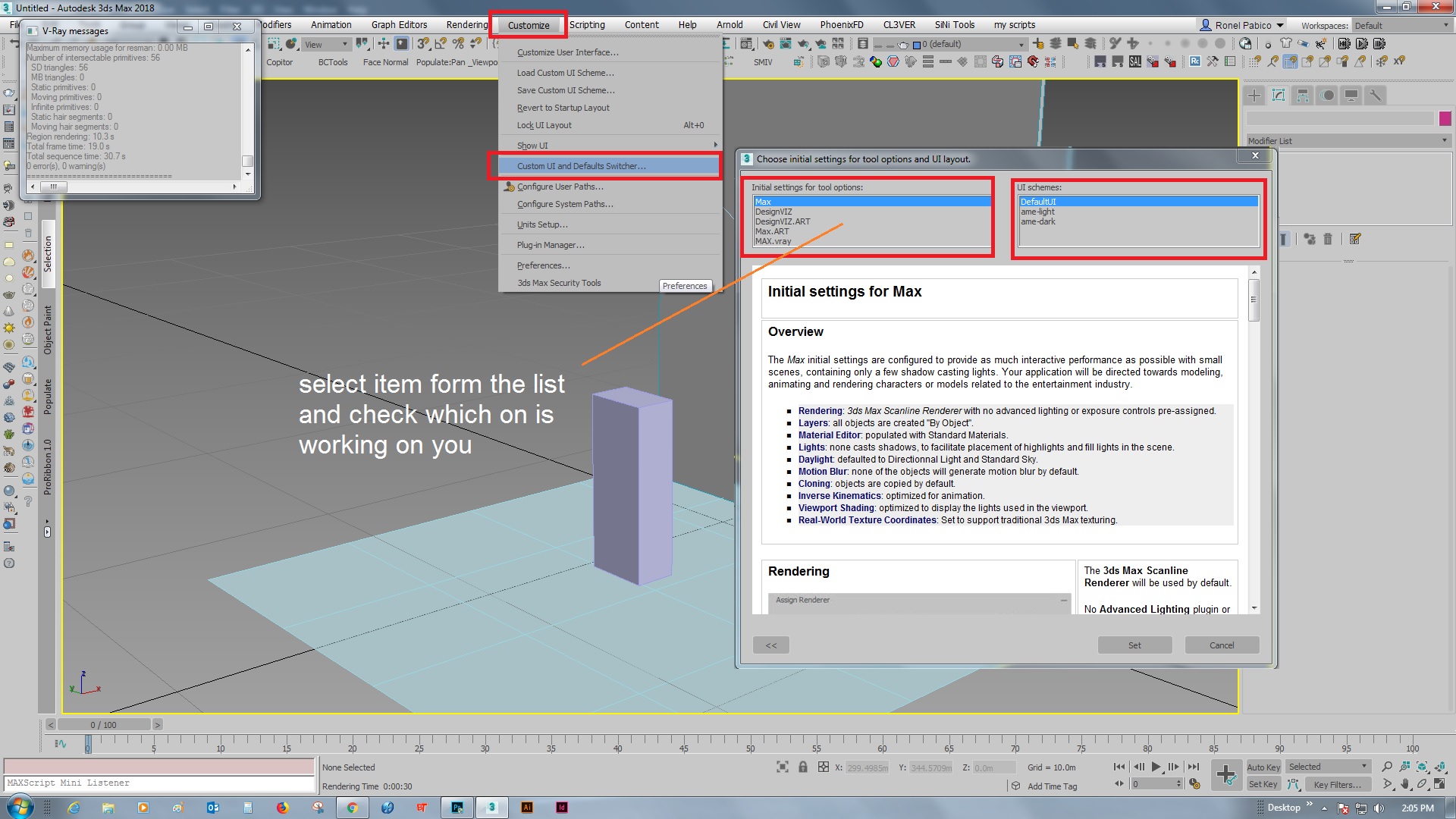1456x819 pixels.
Task: Expand the Modifier List dropdown
Action: click(x=1348, y=141)
